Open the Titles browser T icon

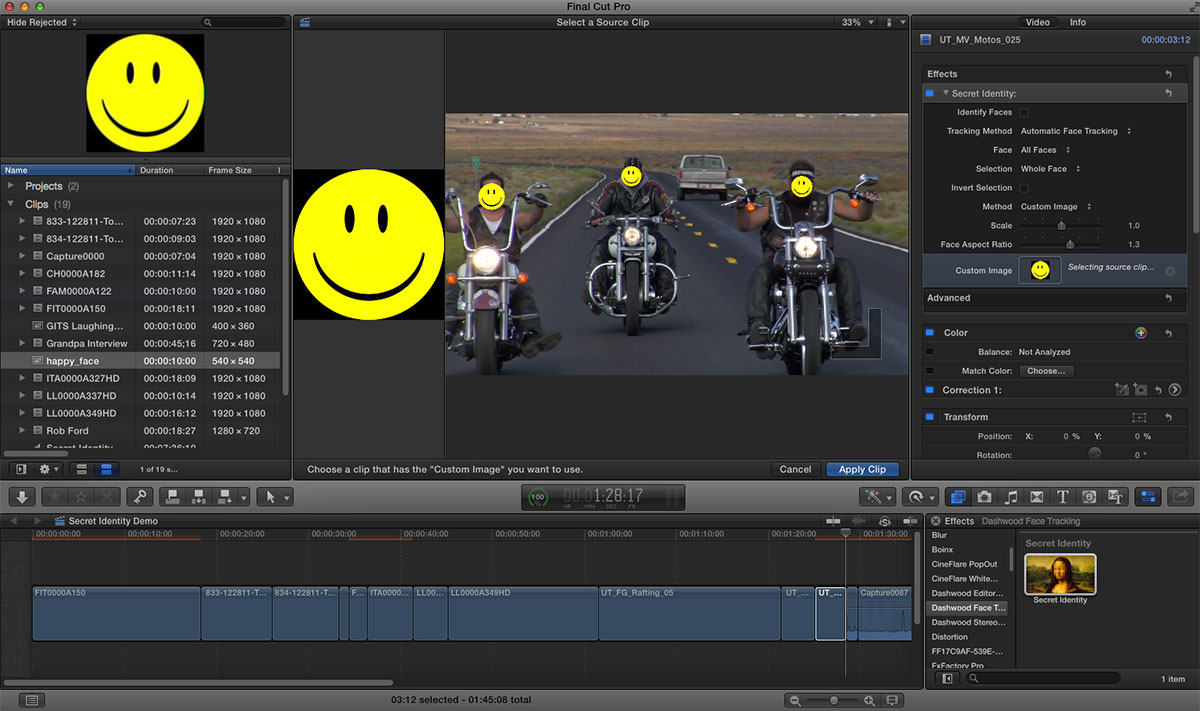click(x=1063, y=496)
